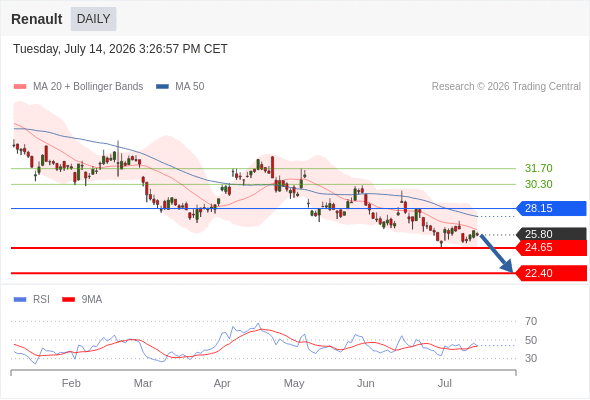590x400 pixels.
Task: Toggle the 9MA legend entry
Action: 82,300
